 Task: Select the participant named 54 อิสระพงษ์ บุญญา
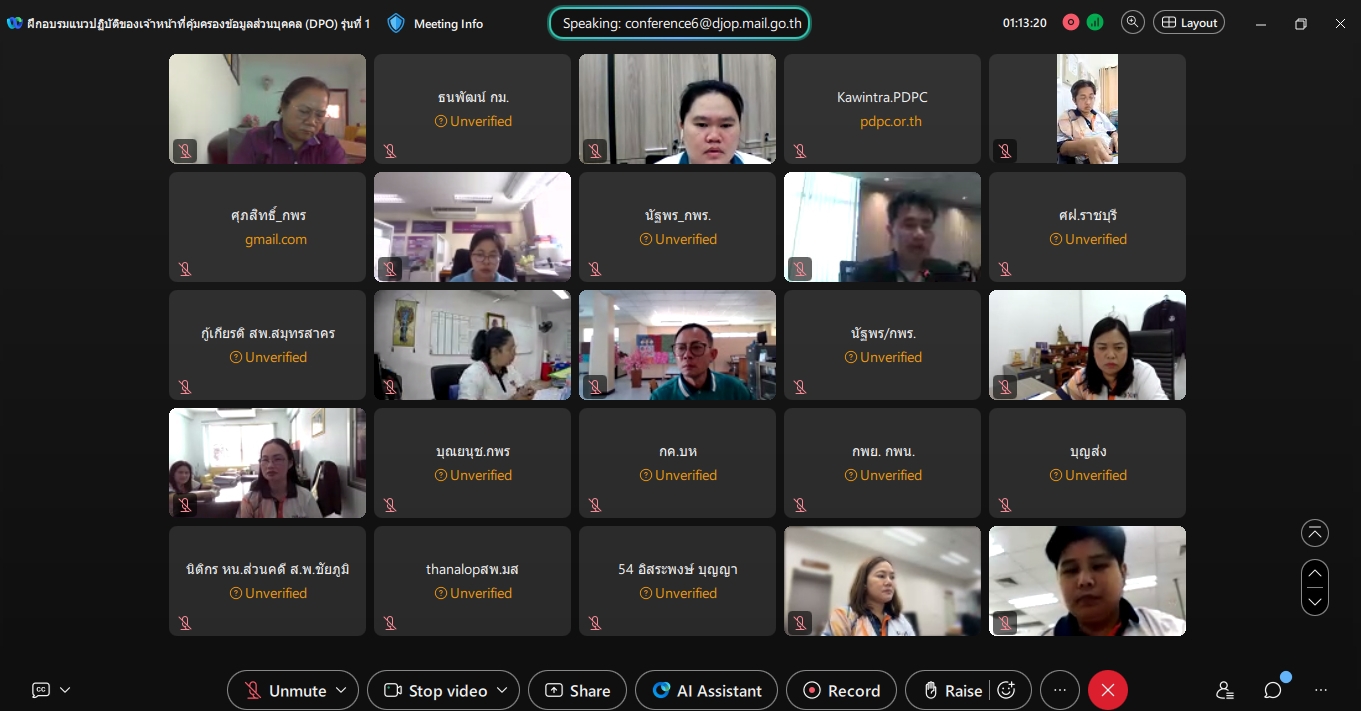pos(678,569)
